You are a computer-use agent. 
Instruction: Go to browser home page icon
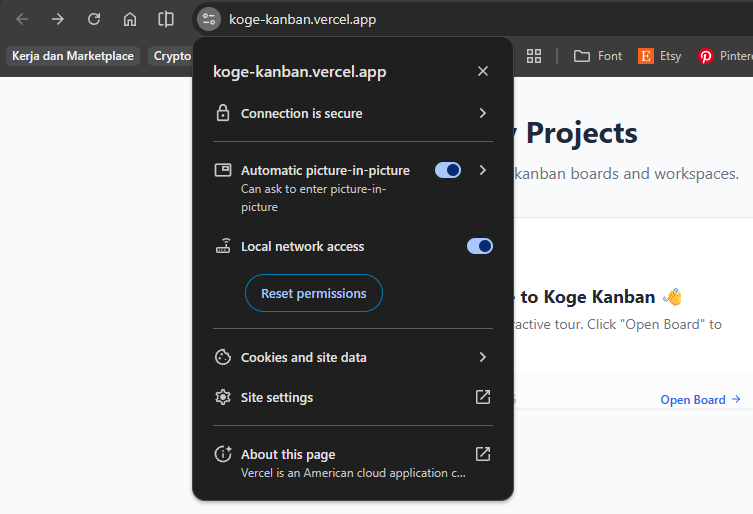[130, 19]
